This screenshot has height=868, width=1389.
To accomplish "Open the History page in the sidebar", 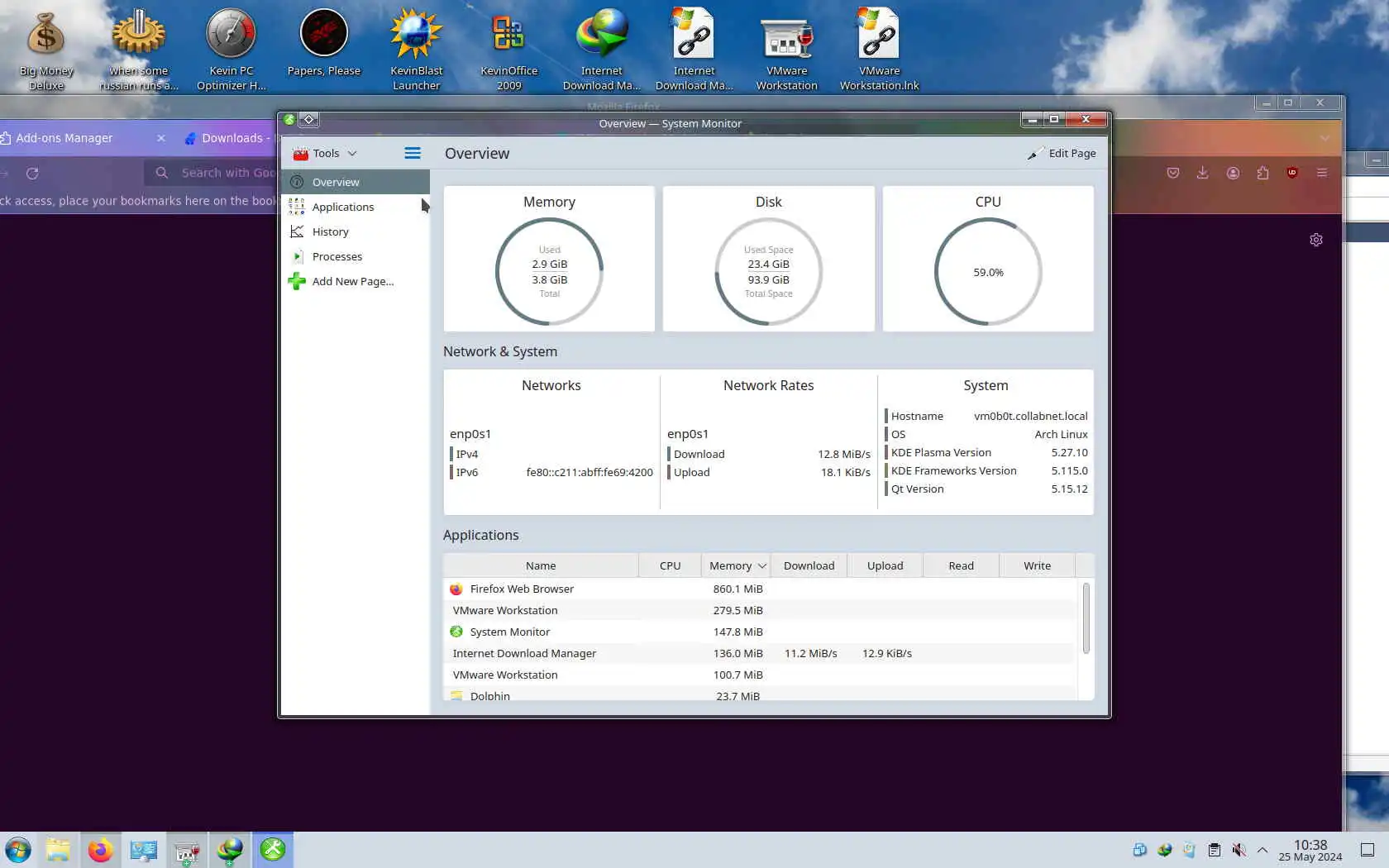I will (x=356, y=231).
